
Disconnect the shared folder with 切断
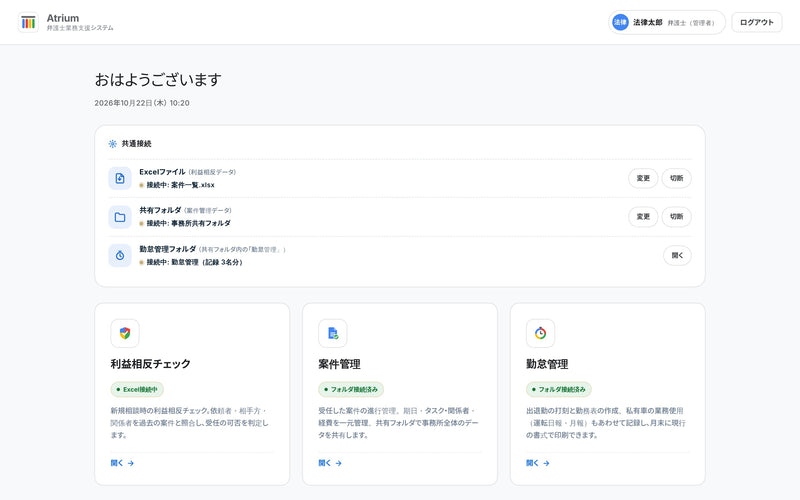[677, 217]
